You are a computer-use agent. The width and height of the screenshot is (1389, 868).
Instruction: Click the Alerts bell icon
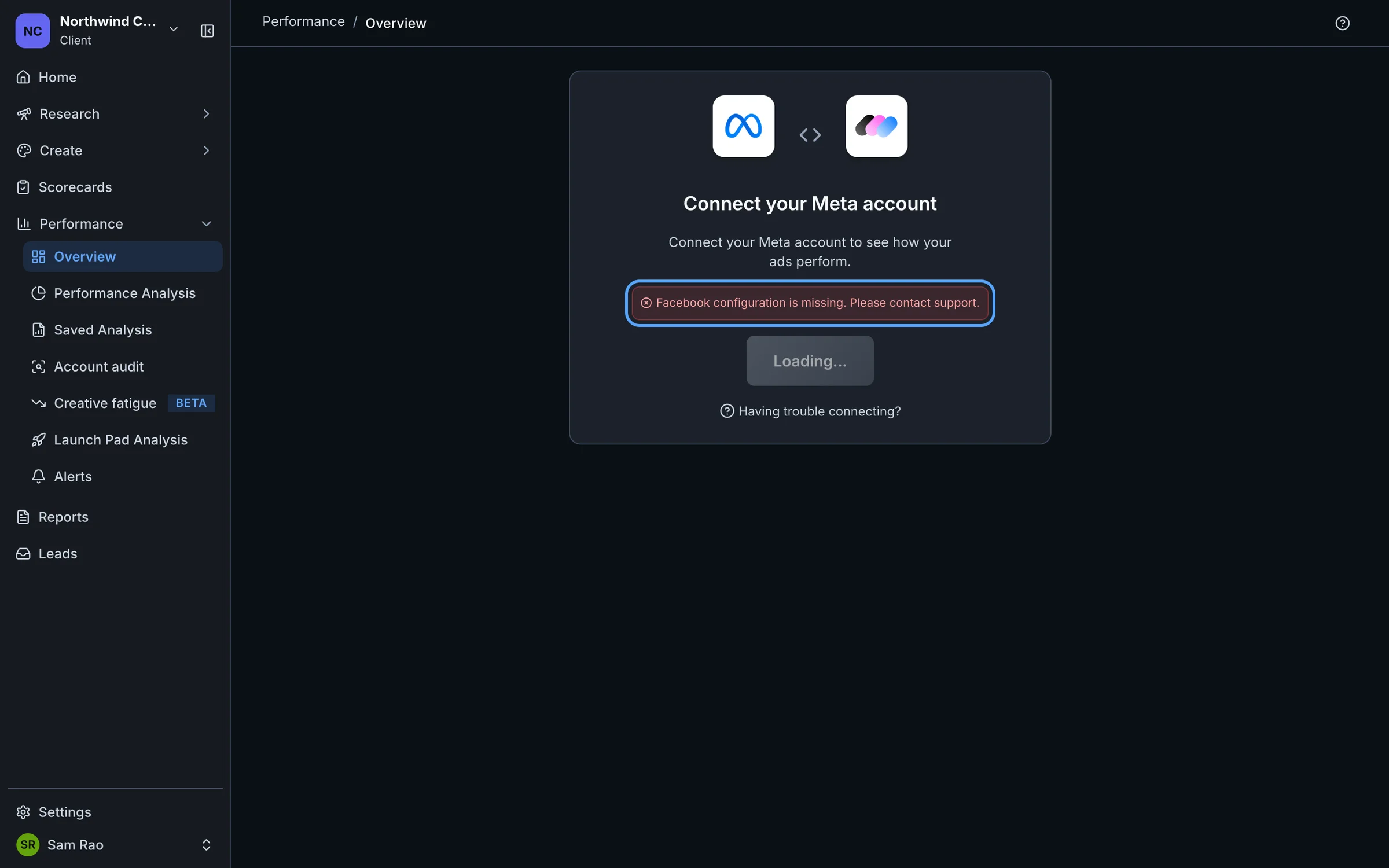pos(39,476)
